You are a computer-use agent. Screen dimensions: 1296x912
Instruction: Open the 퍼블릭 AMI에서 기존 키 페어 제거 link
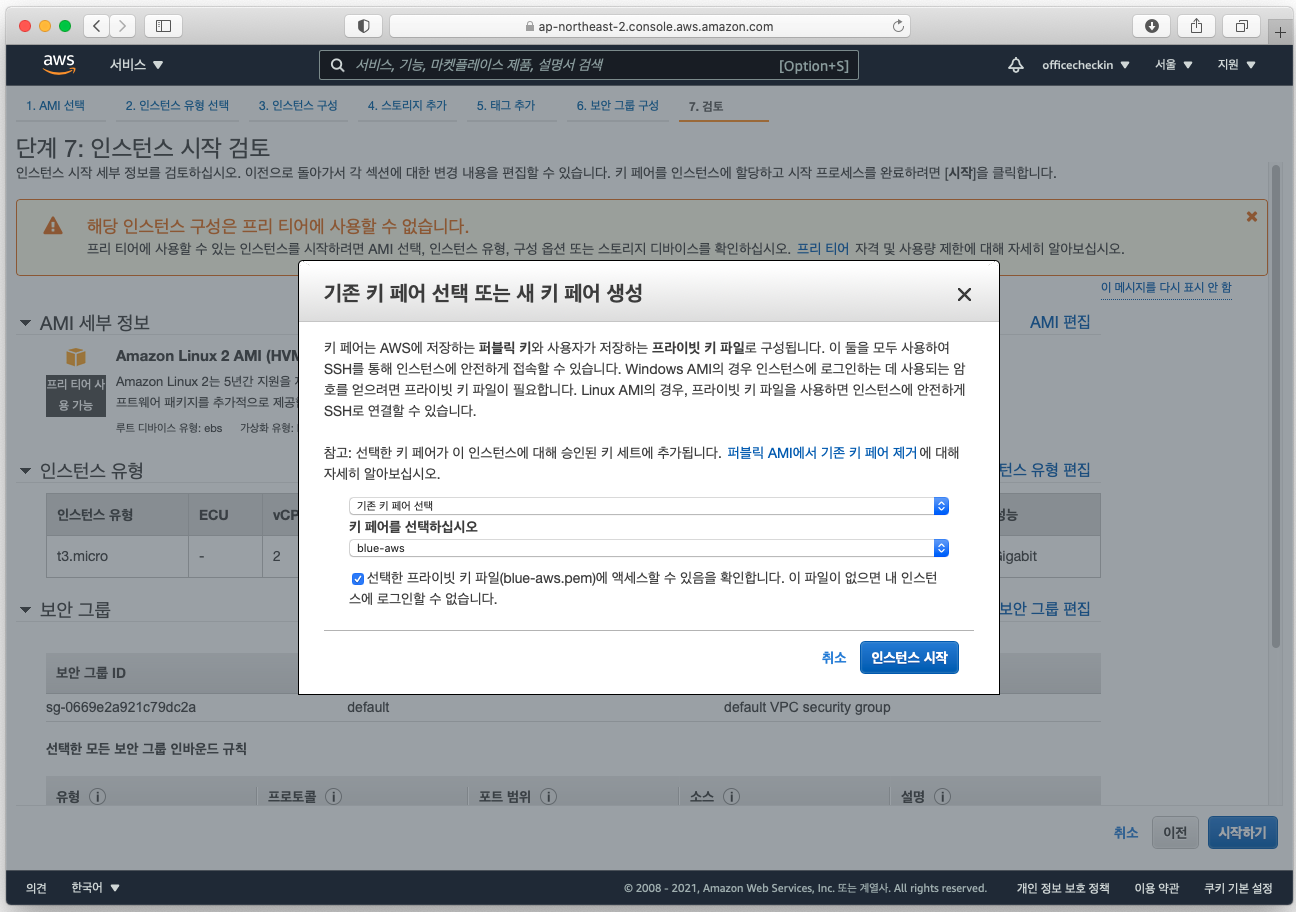[x=822, y=452]
